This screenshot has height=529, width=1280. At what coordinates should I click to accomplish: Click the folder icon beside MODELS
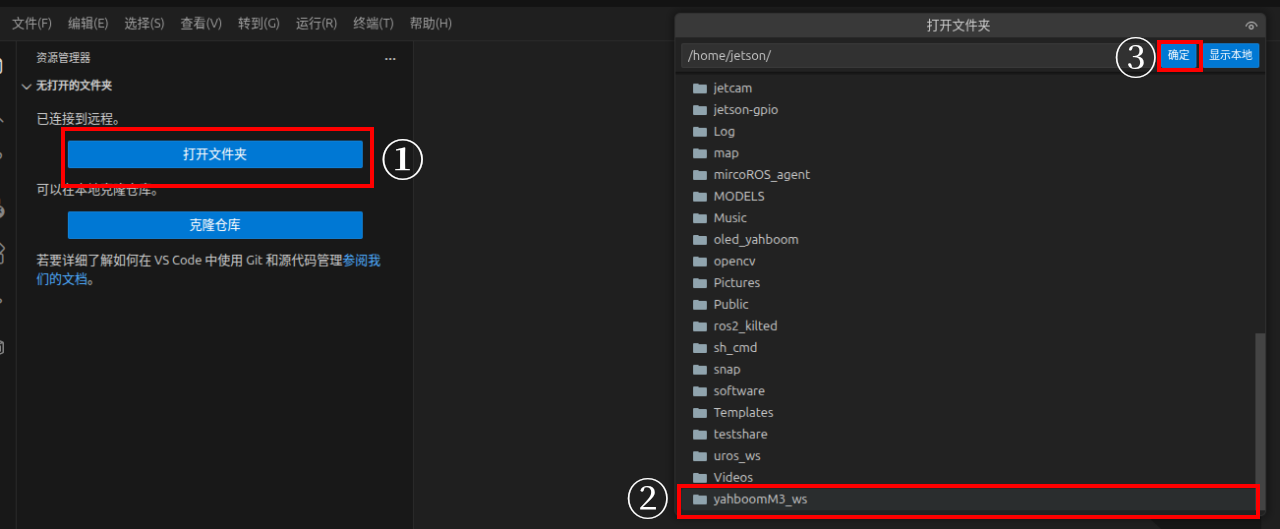click(700, 196)
